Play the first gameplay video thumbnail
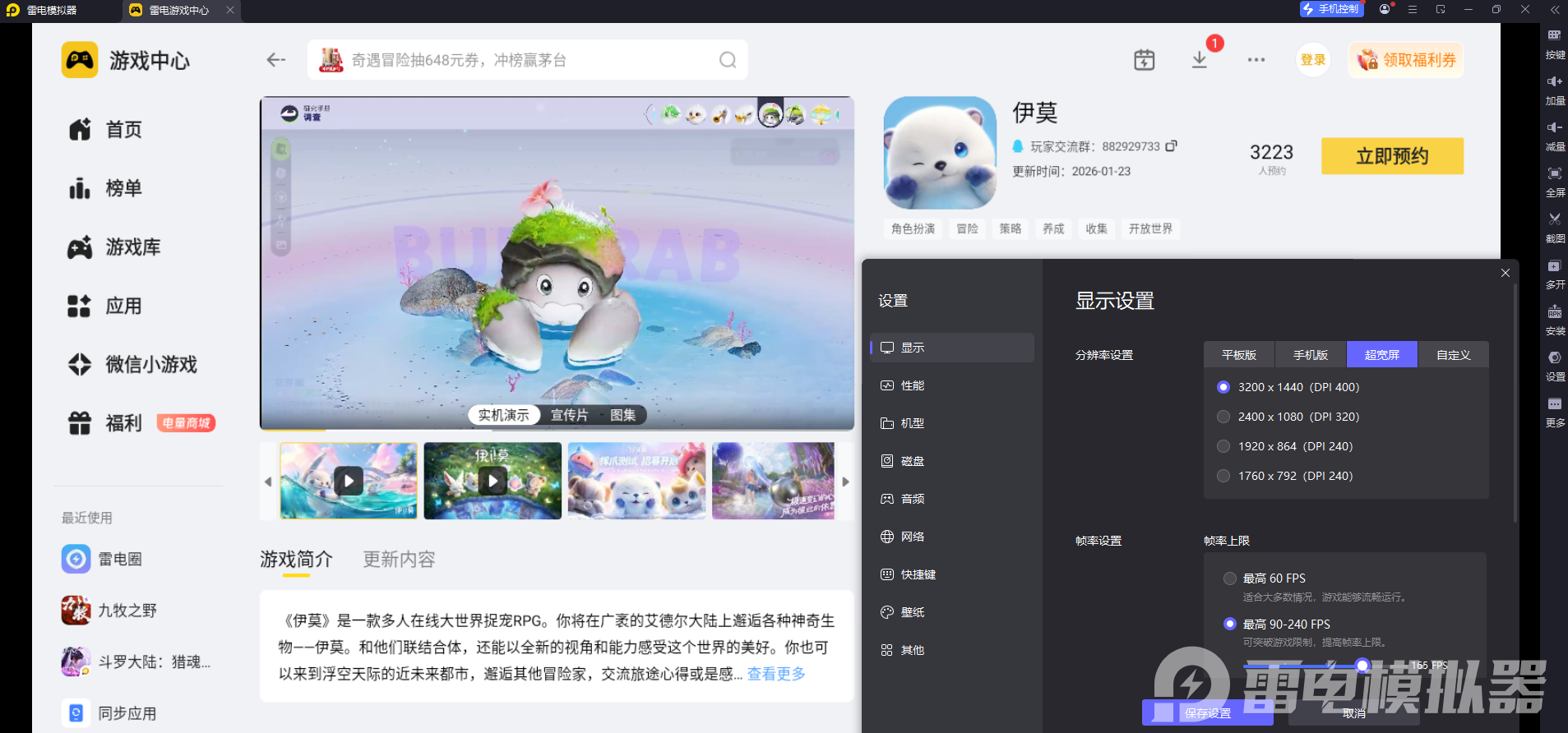Image resolution: width=1568 pixels, height=733 pixels. pyautogui.click(x=349, y=481)
